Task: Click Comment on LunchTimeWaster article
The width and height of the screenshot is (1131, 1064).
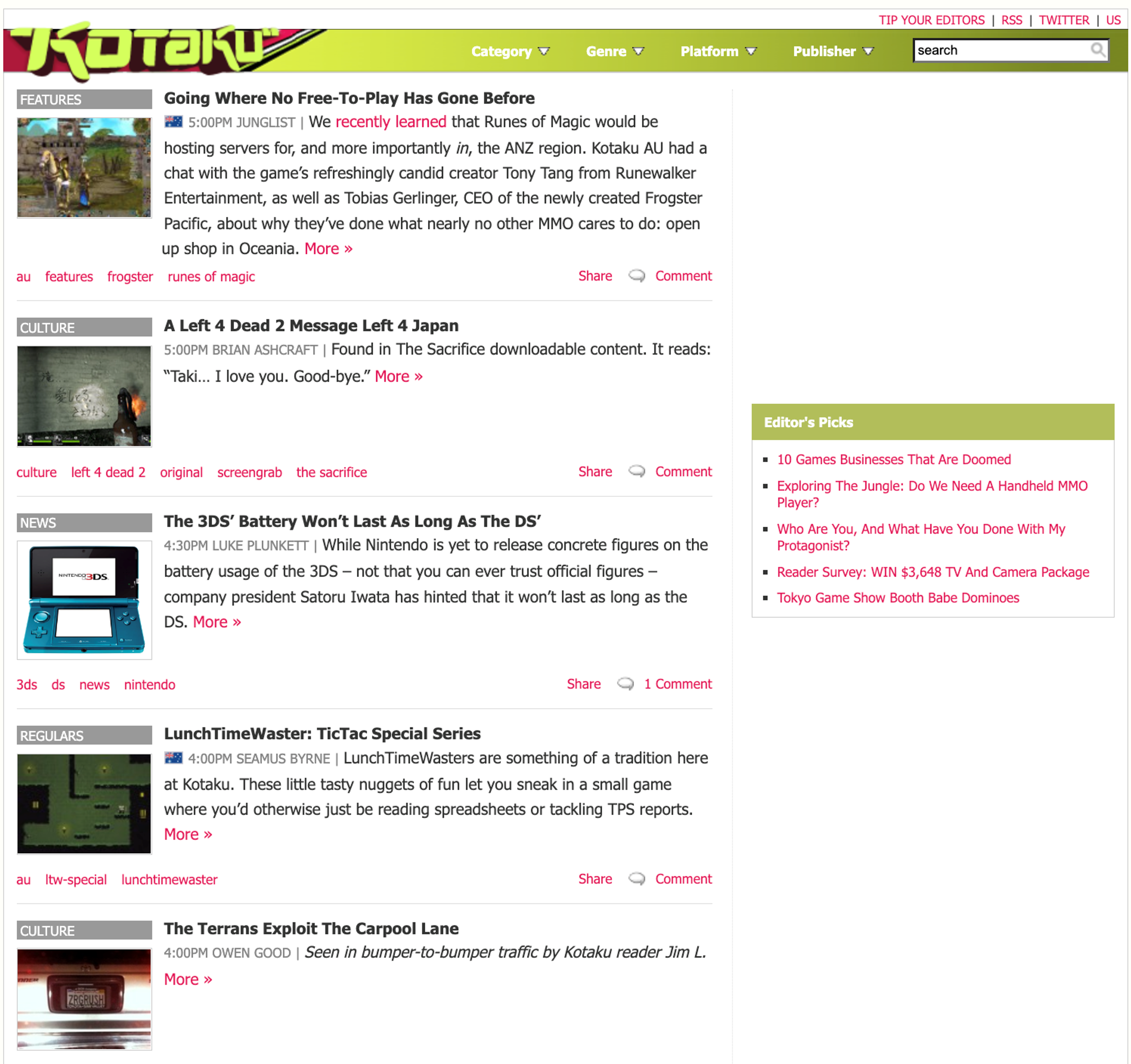Action: tap(683, 879)
